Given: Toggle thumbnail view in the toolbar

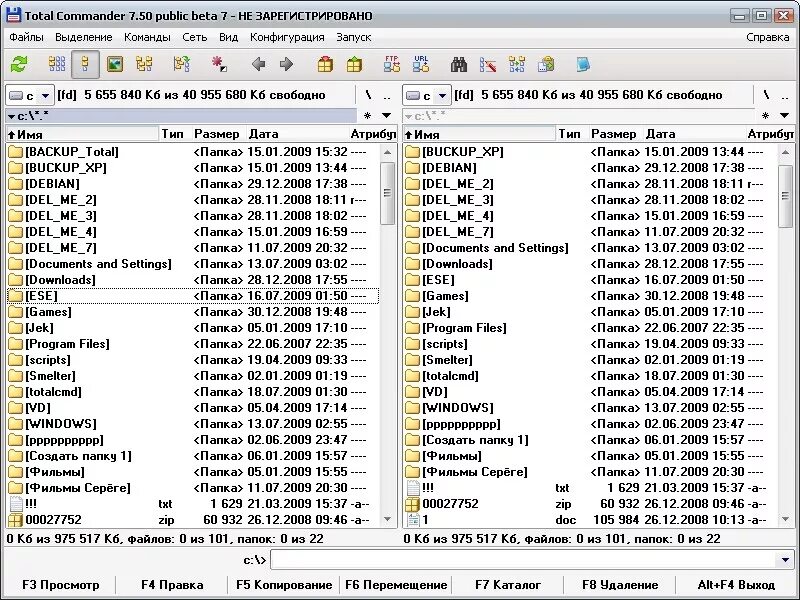Looking at the screenshot, I should click(x=115, y=64).
